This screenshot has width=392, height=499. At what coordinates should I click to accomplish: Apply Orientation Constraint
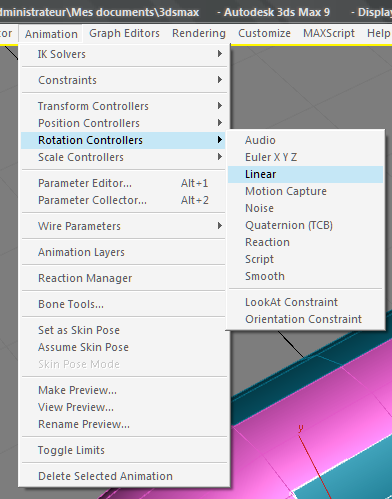[x=305, y=319]
